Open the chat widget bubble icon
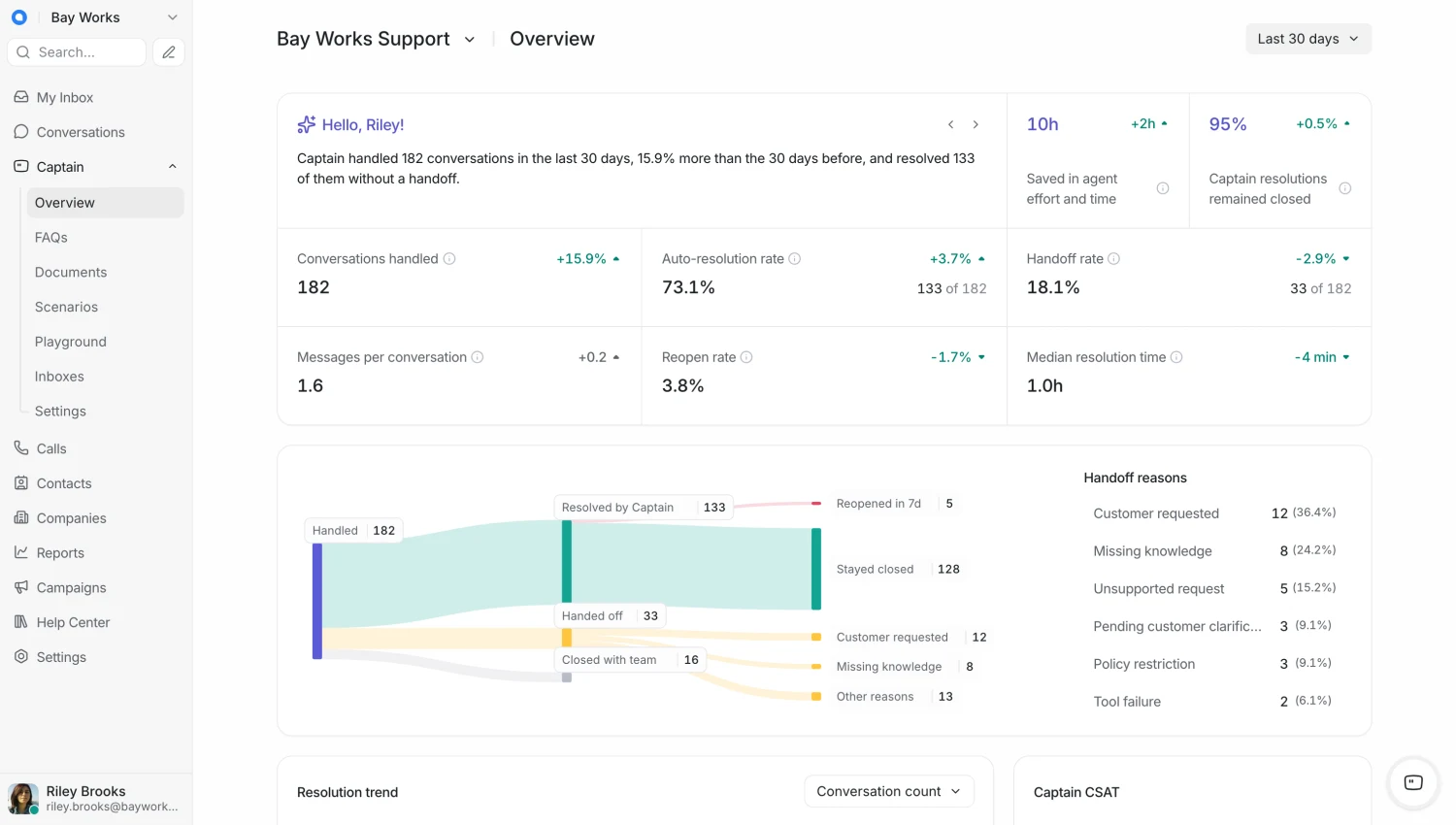The width and height of the screenshot is (1456, 825). click(x=1413, y=782)
